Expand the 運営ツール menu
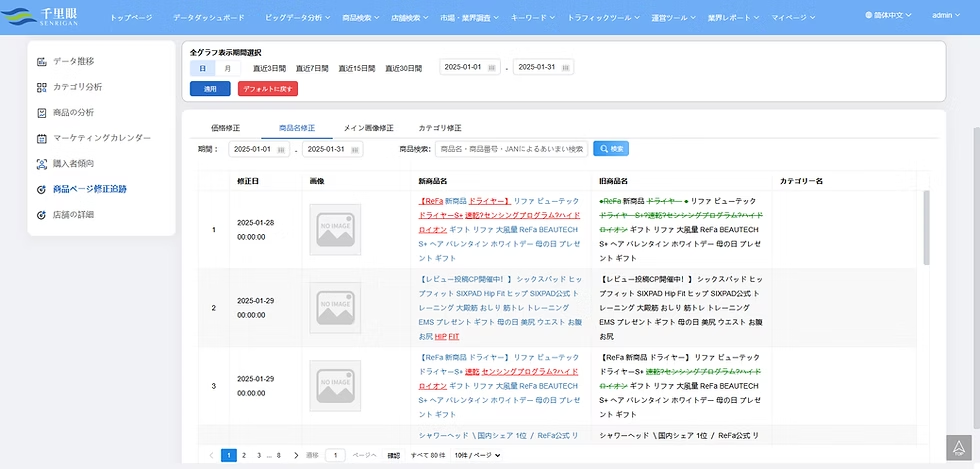This screenshot has width=980, height=469. click(x=674, y=18)
